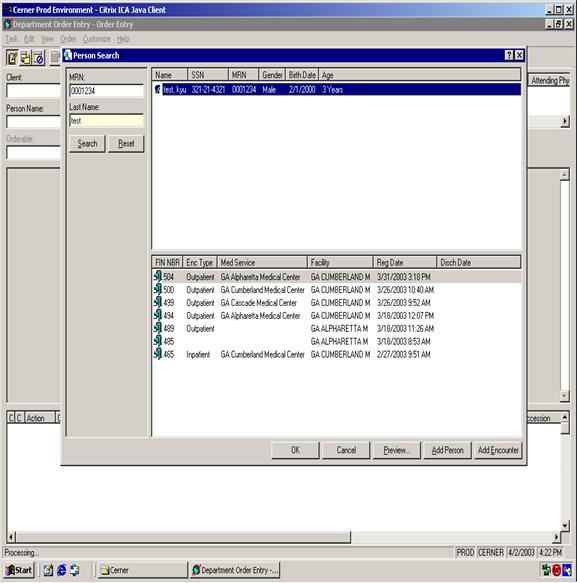Viewport: 577px width, 583px height.
Task: Click the Birth Date column header
Action: (302, 75)
